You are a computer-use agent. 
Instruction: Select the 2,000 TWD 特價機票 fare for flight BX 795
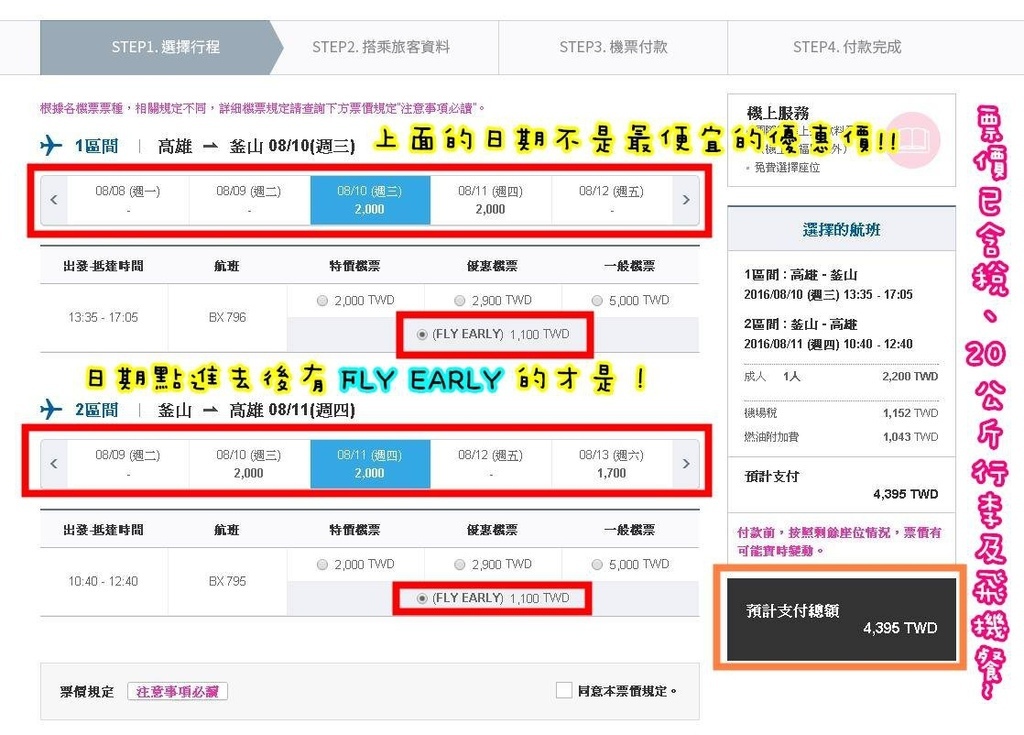click(x=322, y=564)
